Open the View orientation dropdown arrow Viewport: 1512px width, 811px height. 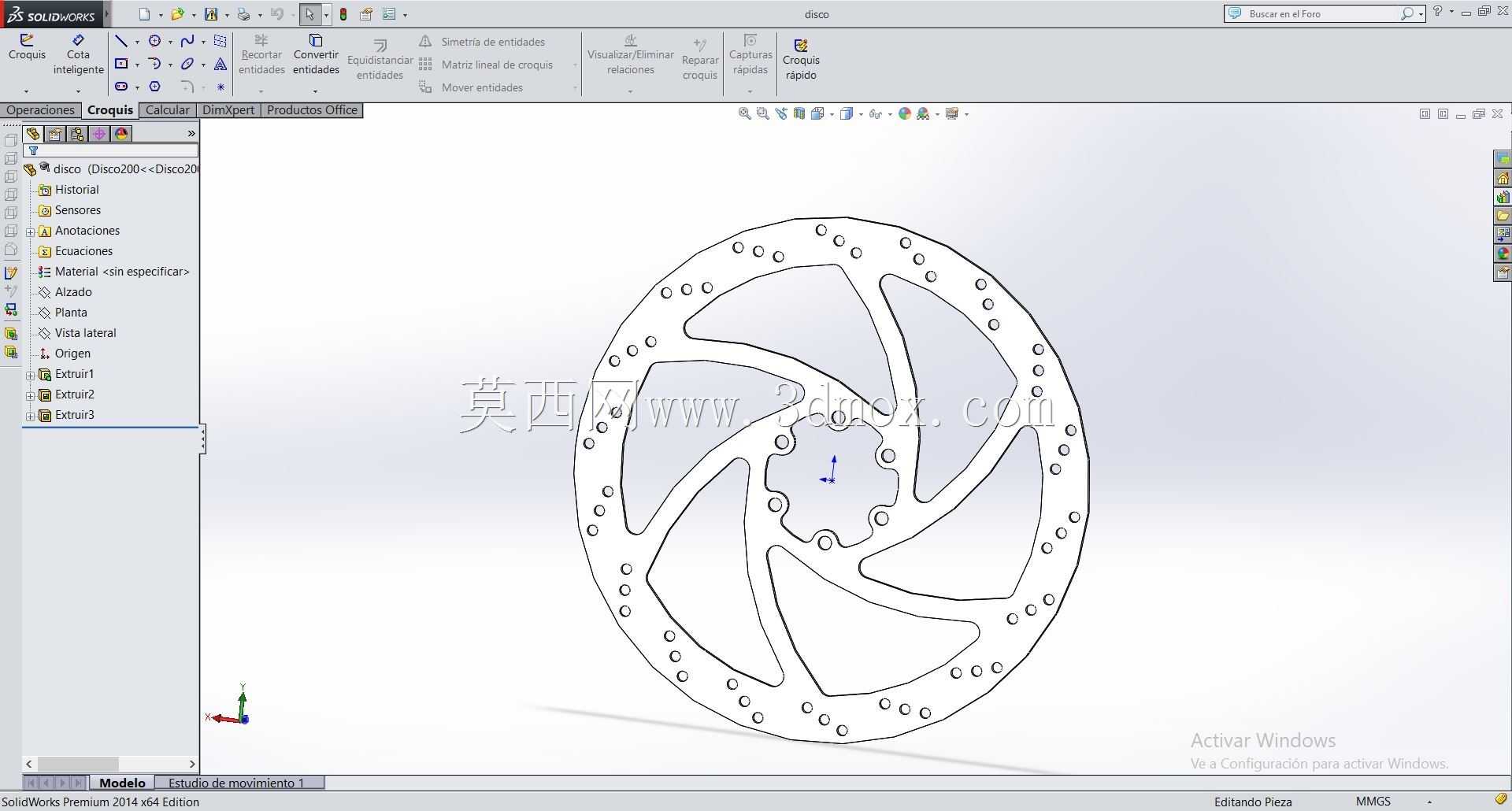832,114
